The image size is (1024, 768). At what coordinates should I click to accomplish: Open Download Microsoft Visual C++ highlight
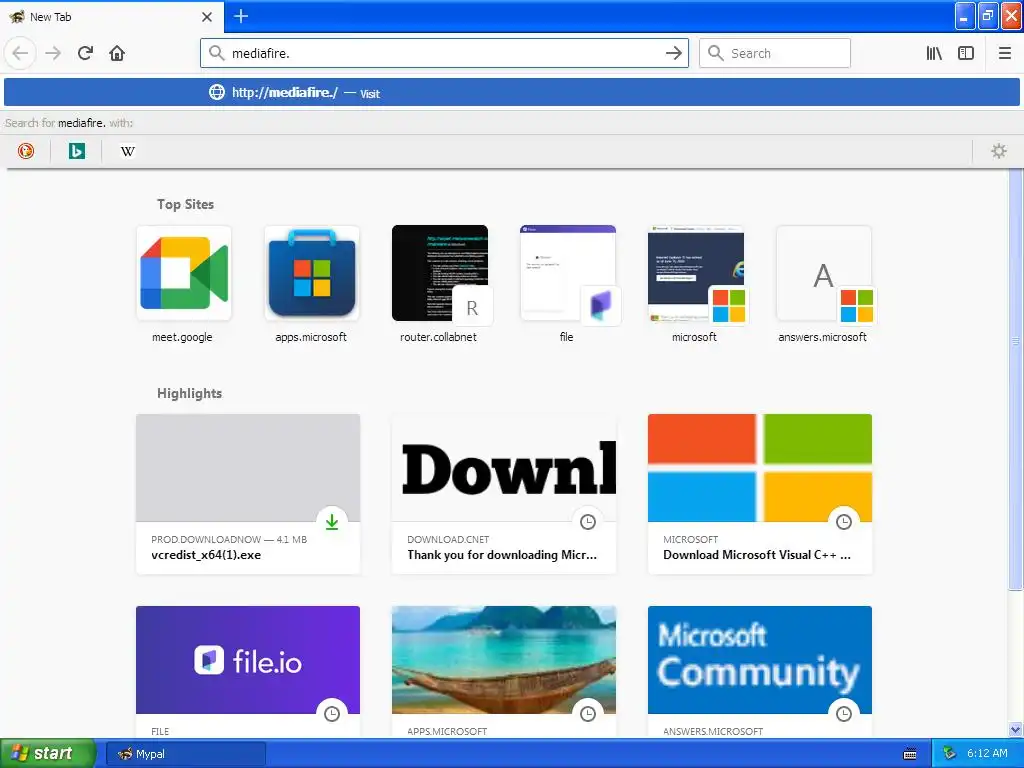tap(760, 494)
